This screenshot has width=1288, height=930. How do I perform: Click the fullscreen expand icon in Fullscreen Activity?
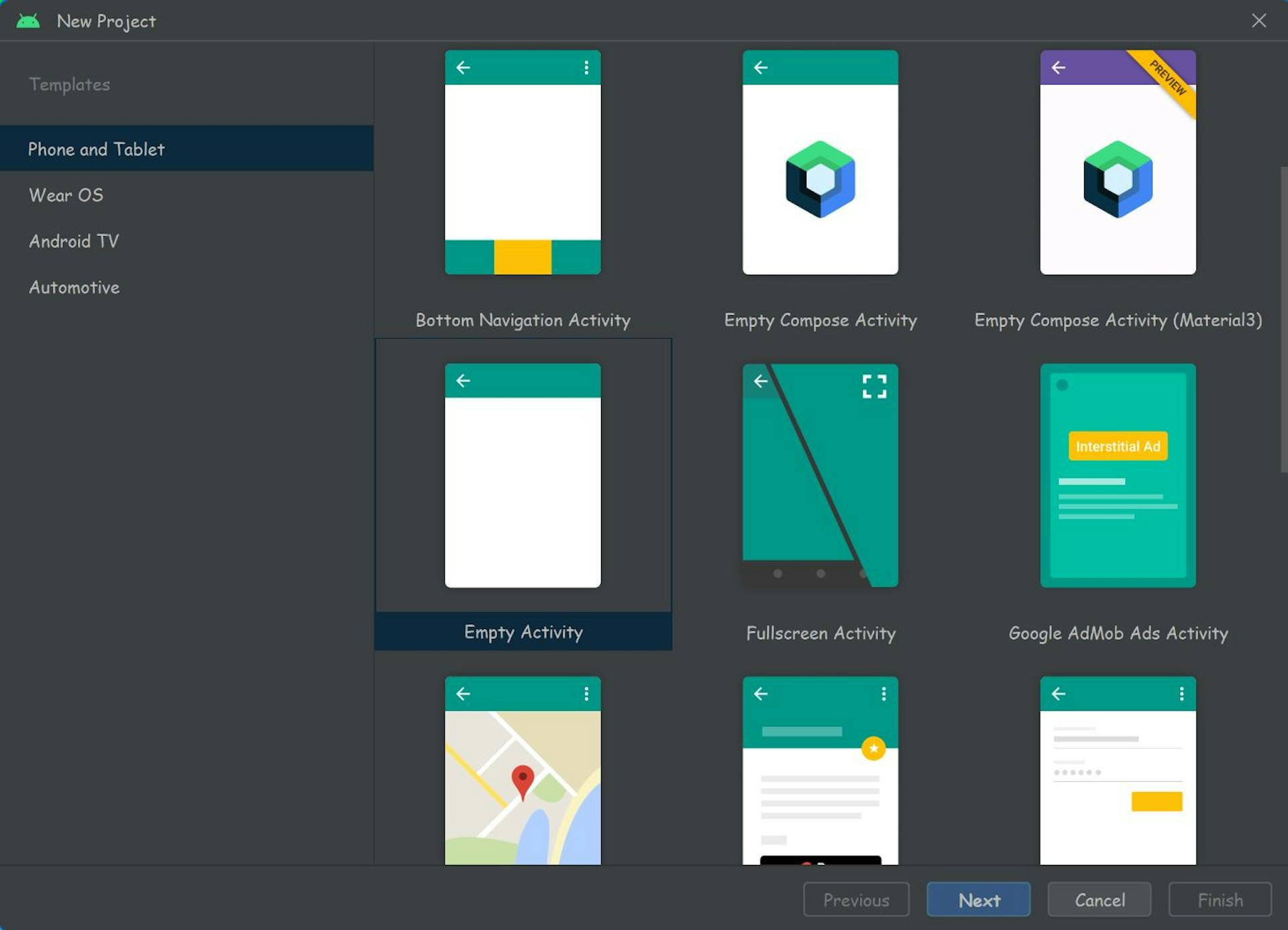[x=874, y=386]
